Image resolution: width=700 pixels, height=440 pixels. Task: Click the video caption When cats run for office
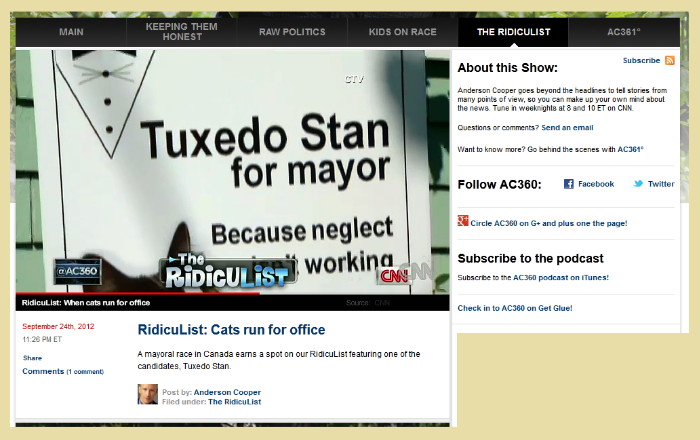coord(86,303)
